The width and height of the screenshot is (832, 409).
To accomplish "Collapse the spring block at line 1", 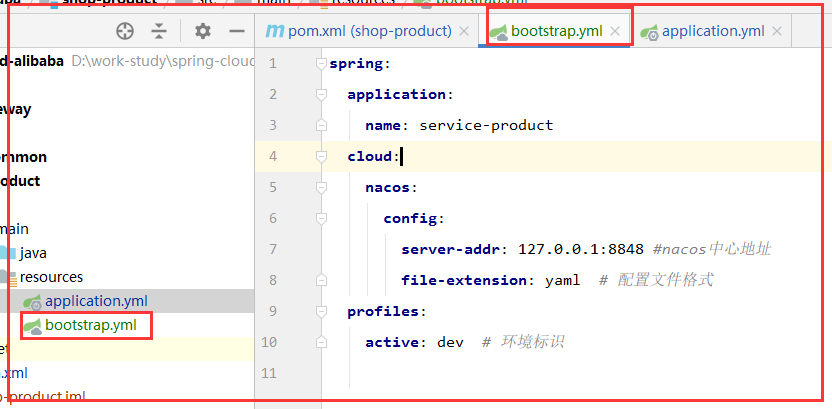I will point(320,64).
